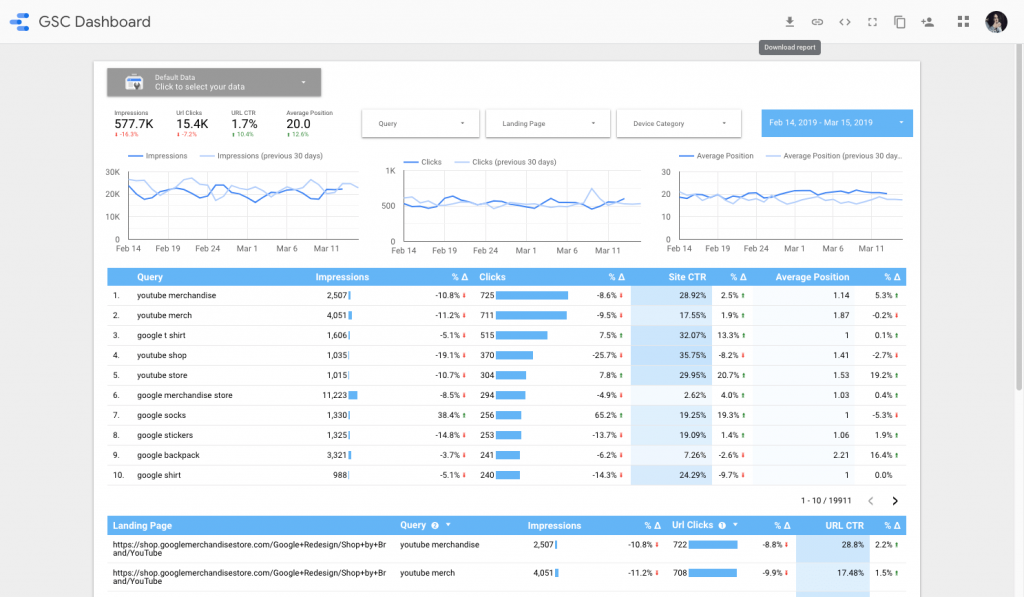Sort query table by Impressions column
The height and width of the screenshot is (597, 1024).
coord(342,277)
